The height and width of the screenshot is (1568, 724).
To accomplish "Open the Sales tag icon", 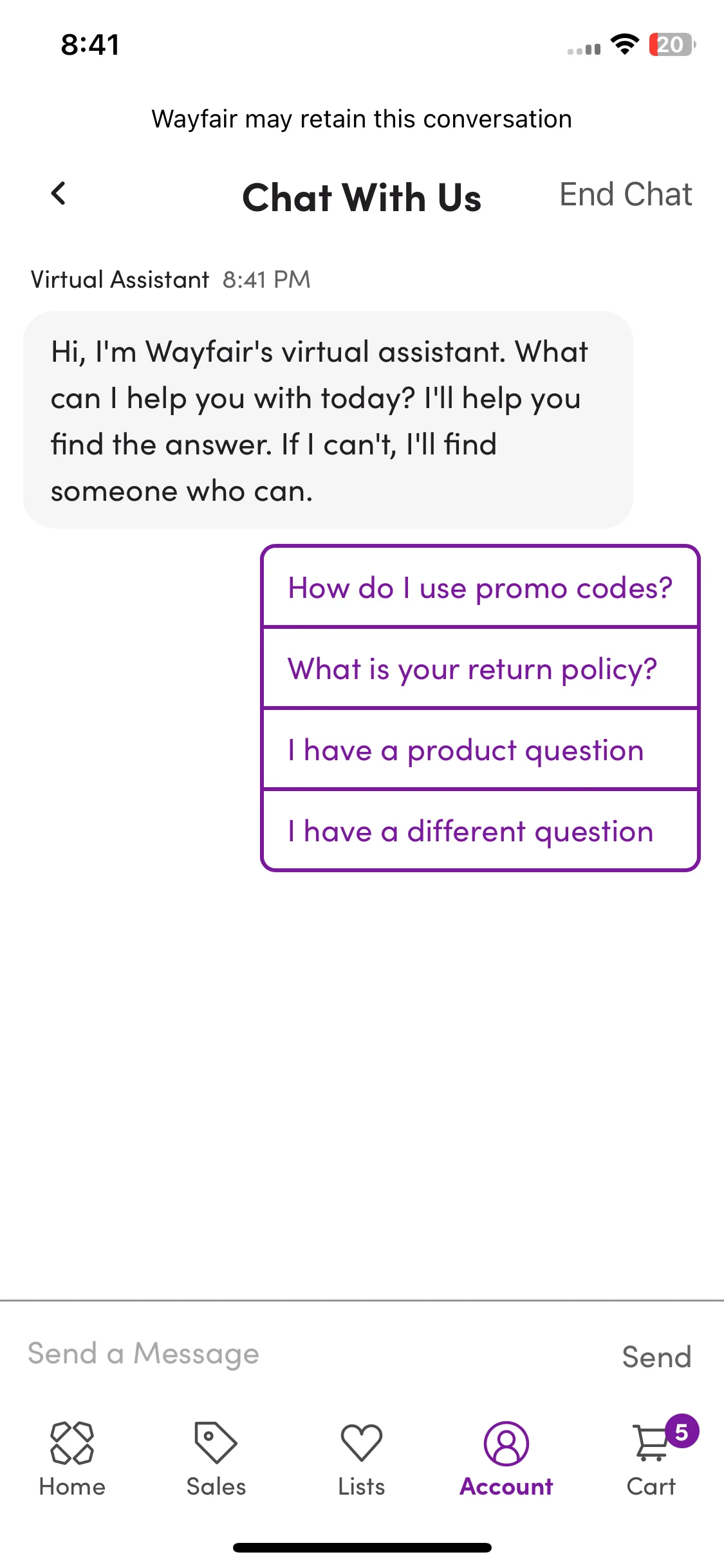I will (x=216, y=1443).
